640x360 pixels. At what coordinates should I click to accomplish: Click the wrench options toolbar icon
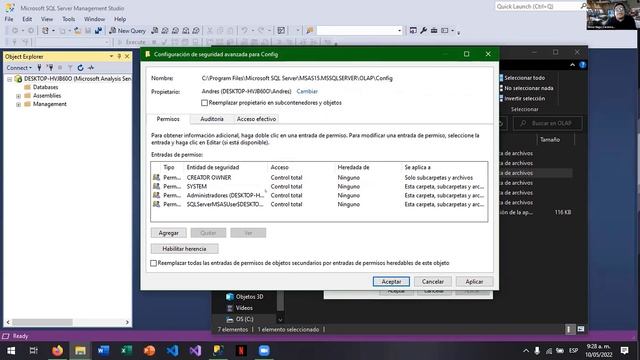[424, 31]
